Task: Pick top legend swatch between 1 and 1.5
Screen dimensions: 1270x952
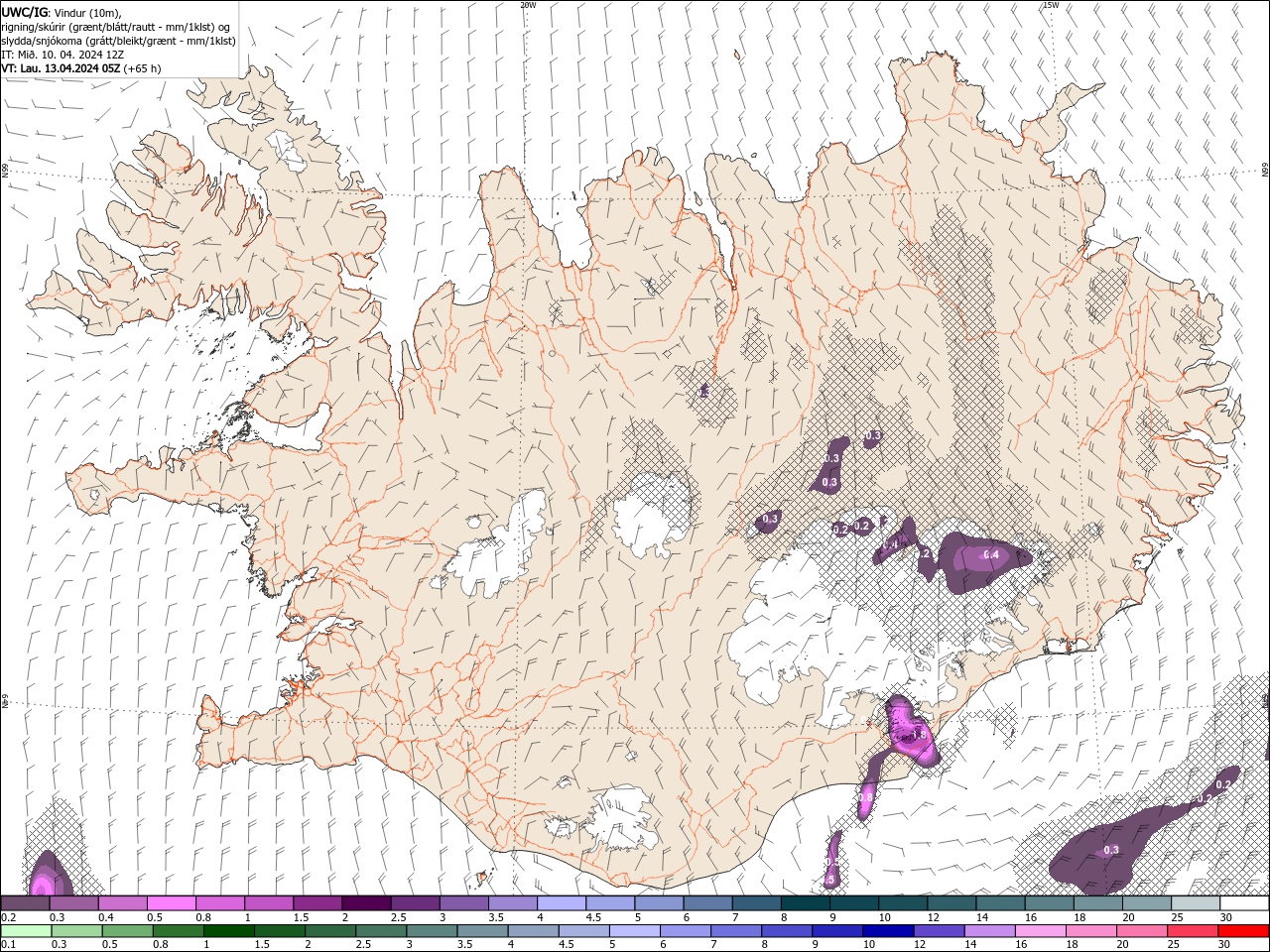Action: [269, 902]
